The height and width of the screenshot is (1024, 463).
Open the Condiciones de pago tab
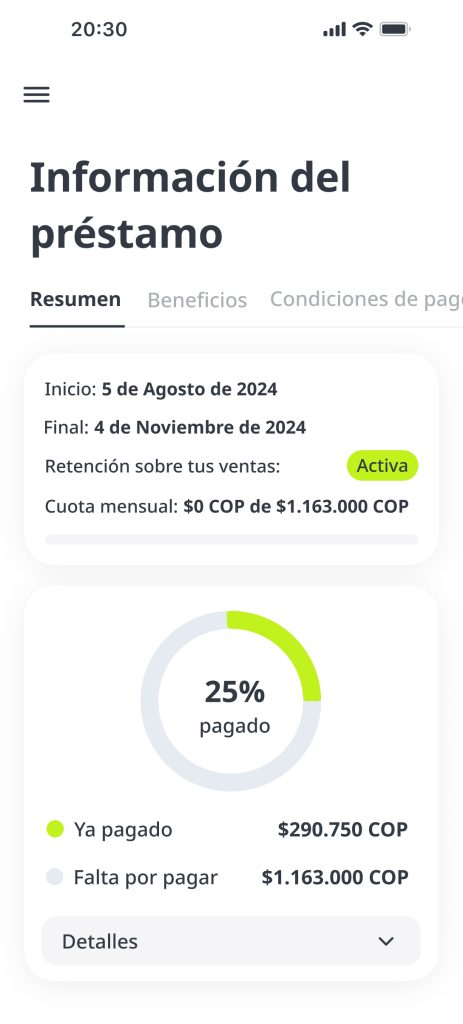click(366, 299)
